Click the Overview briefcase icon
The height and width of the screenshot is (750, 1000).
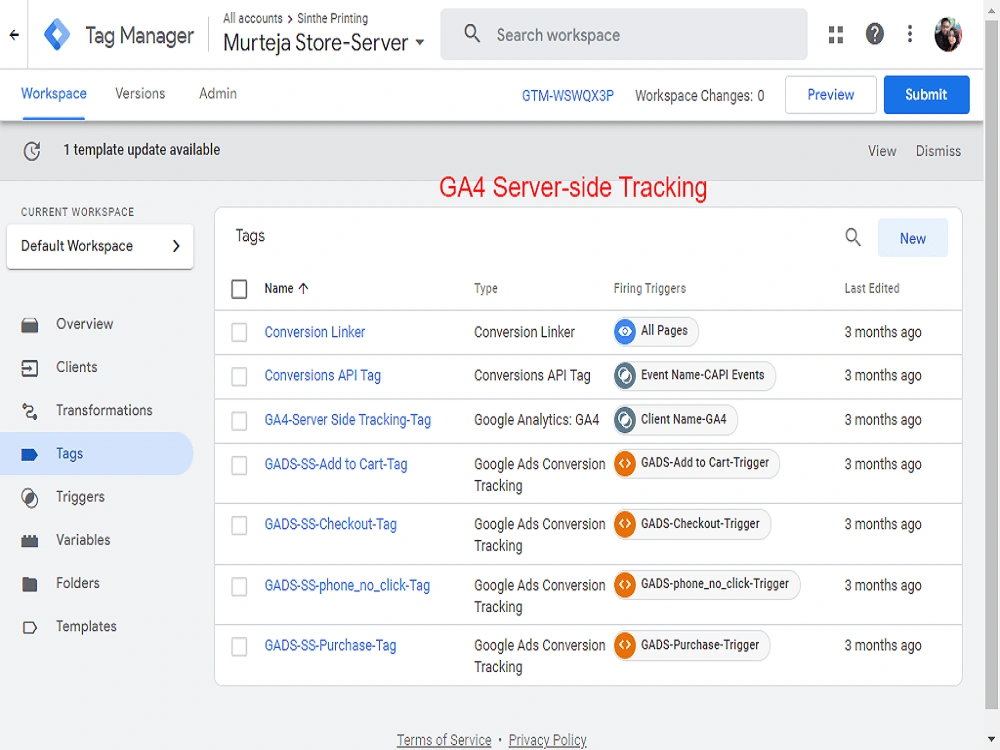tap(29, 325)
